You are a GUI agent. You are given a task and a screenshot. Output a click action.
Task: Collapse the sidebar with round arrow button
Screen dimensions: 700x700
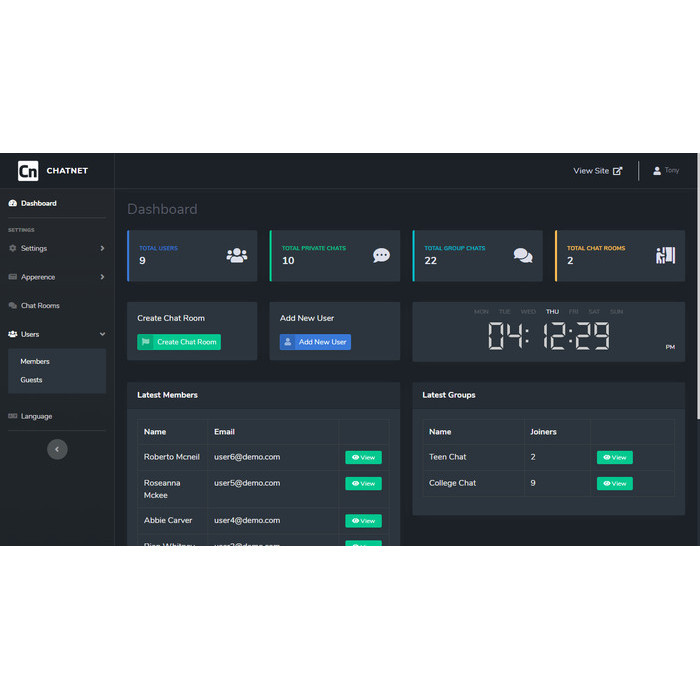pos(57,449)
